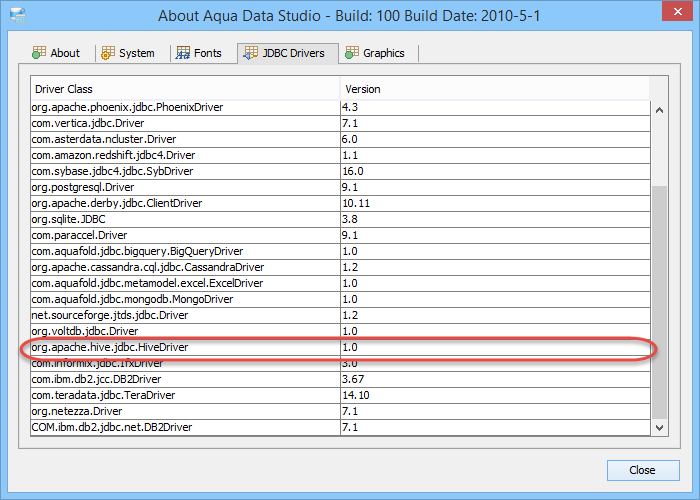
Task: Click the scrollbar up arrow
Action: [x=659, y=110]
